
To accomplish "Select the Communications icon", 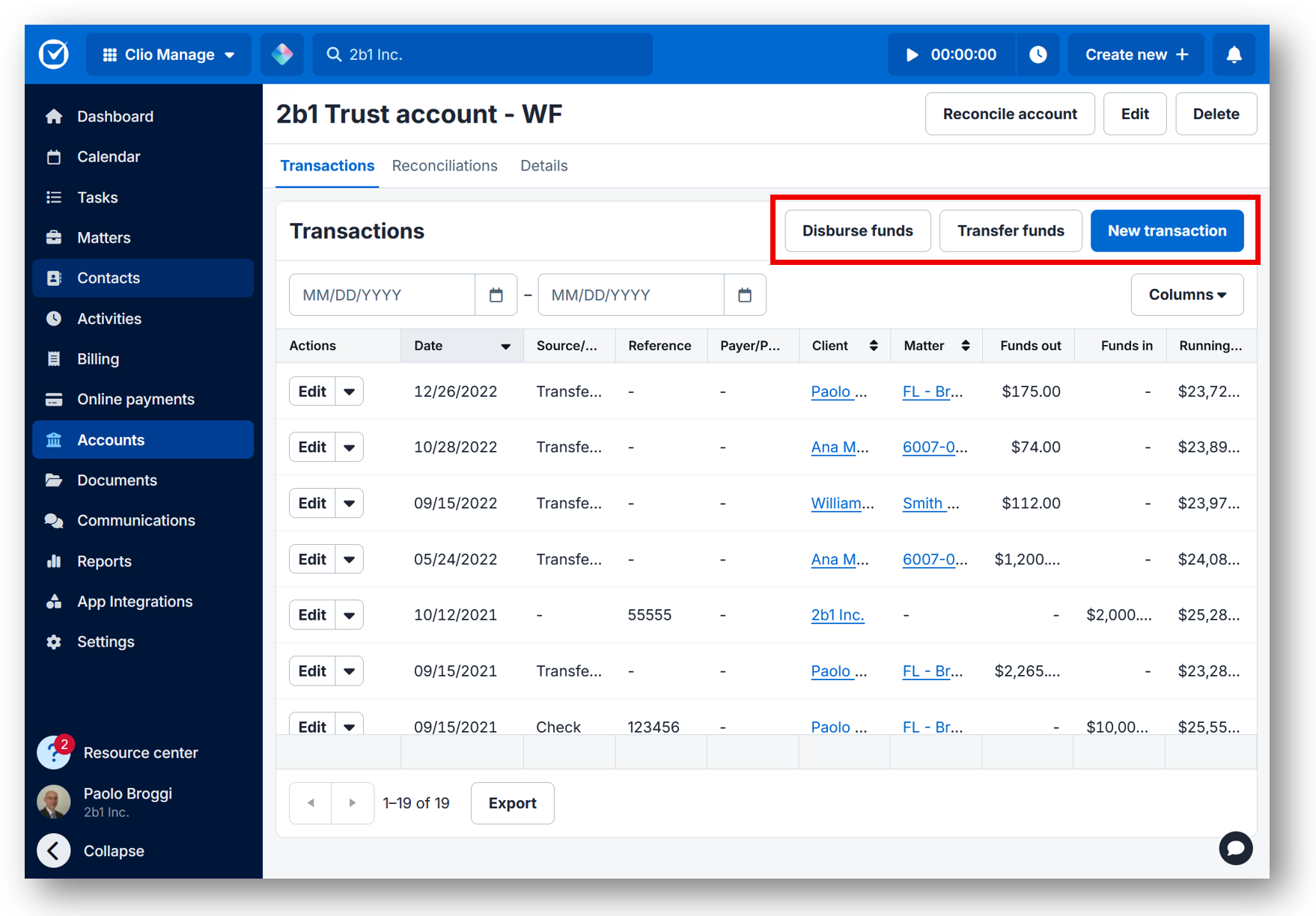I will tap(54, 520).
